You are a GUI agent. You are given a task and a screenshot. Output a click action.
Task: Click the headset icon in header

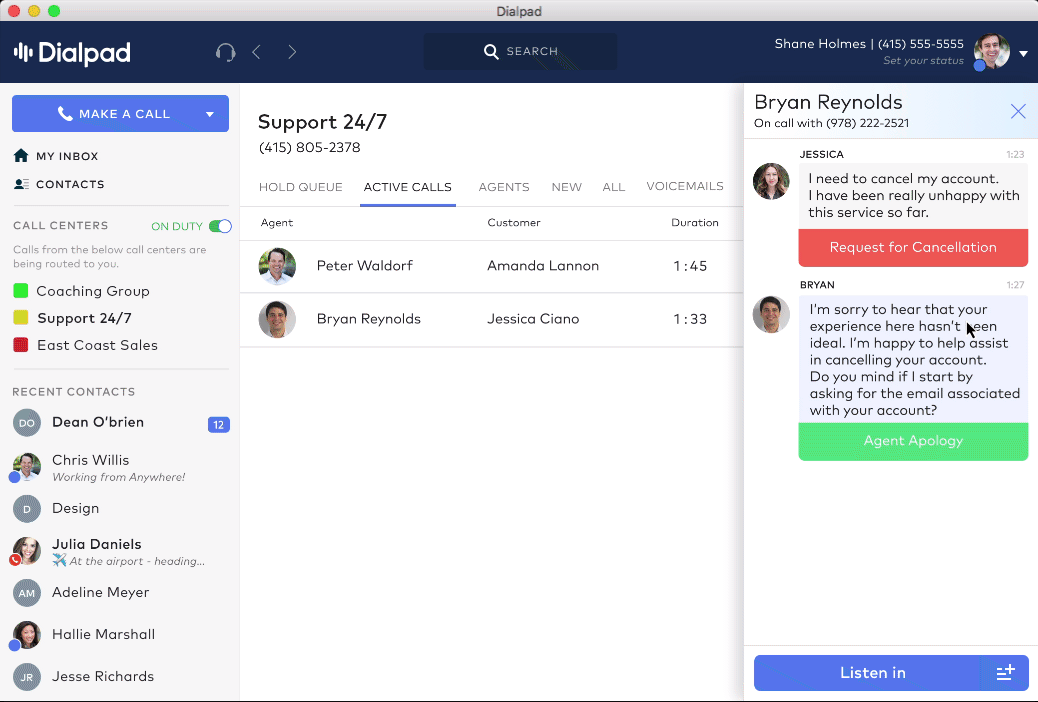[x=226, y=52]
